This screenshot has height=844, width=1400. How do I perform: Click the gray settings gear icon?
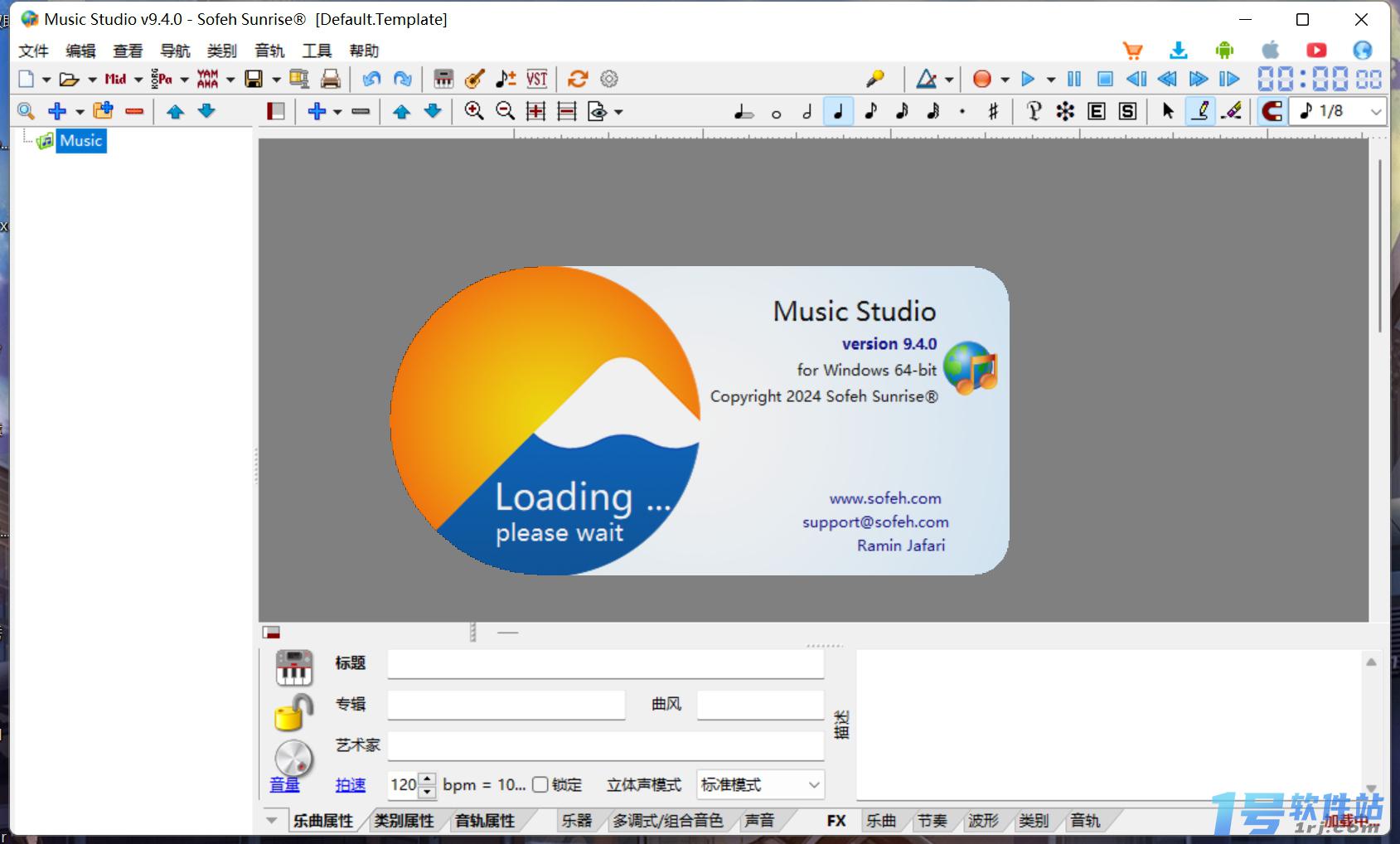[x=609, y=79]
